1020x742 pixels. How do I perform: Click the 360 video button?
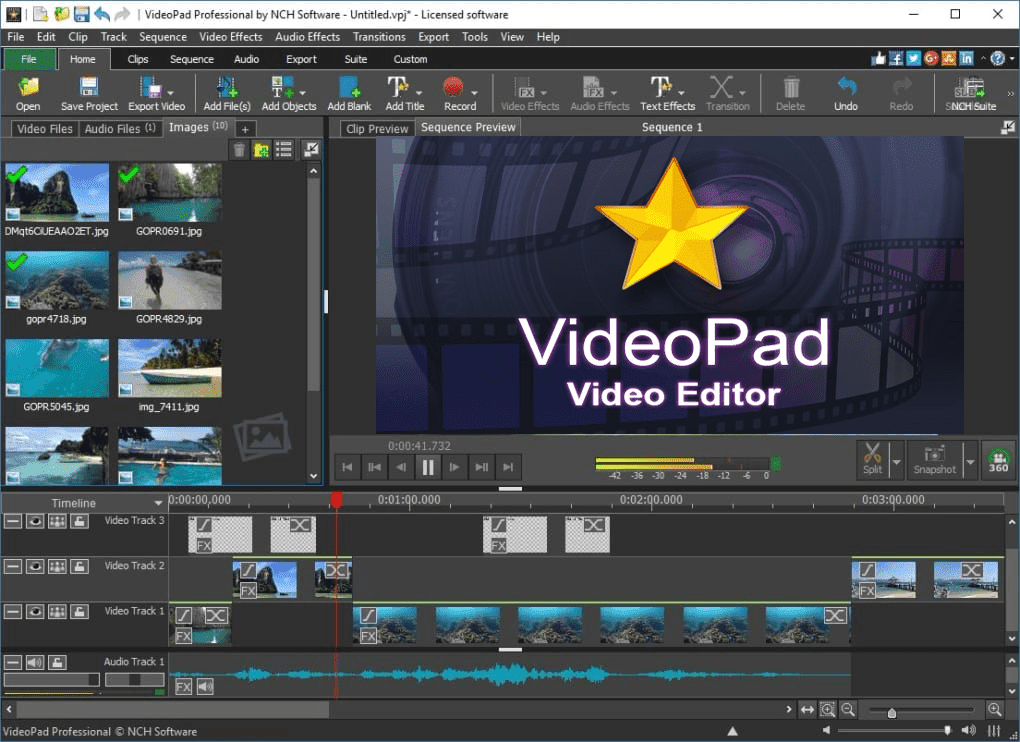click(x=997, y=459)
